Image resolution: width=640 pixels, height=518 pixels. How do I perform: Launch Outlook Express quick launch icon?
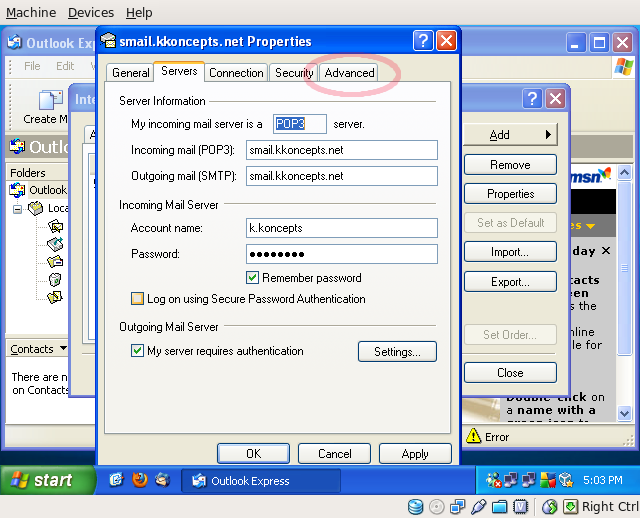(162, 480)
